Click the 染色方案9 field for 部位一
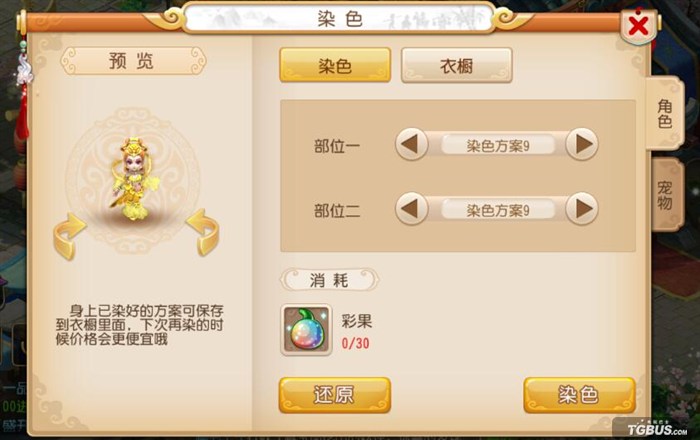Screen dimensions: 700x440 pos(498,145)
